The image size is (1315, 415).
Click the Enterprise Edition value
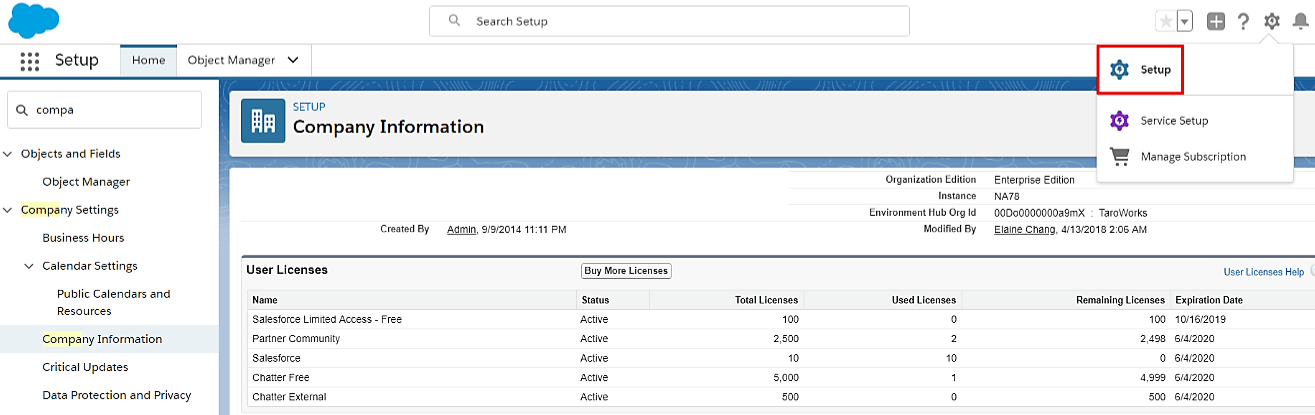tap(1035, 180)
